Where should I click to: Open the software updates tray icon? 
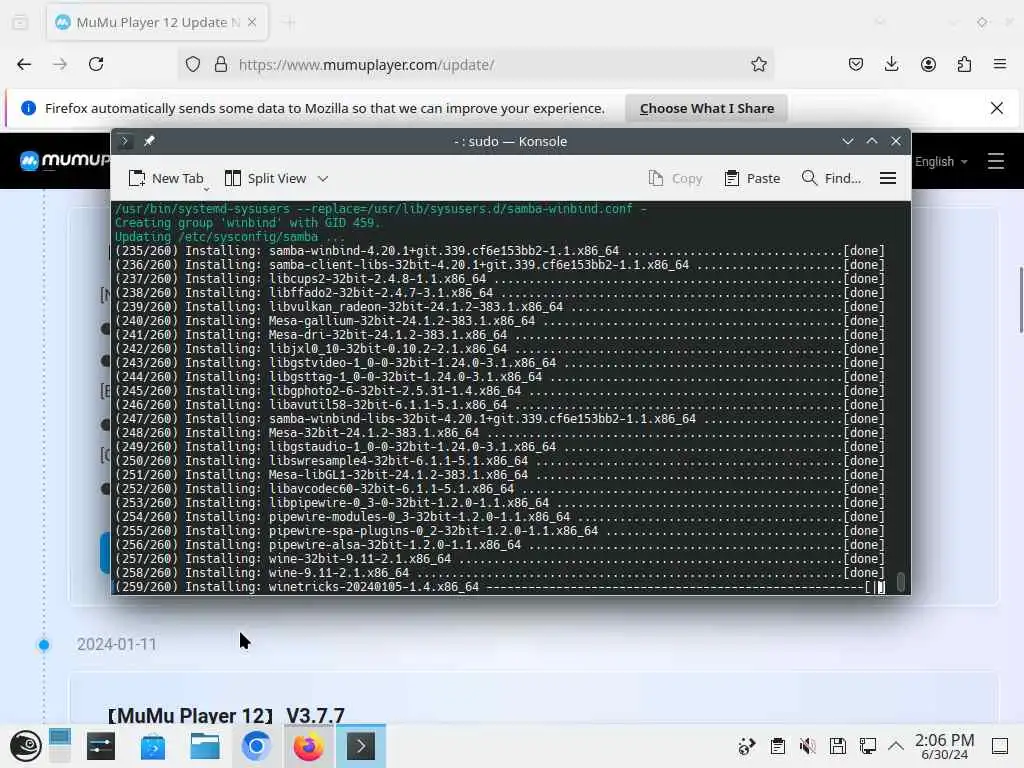point(746,746)
